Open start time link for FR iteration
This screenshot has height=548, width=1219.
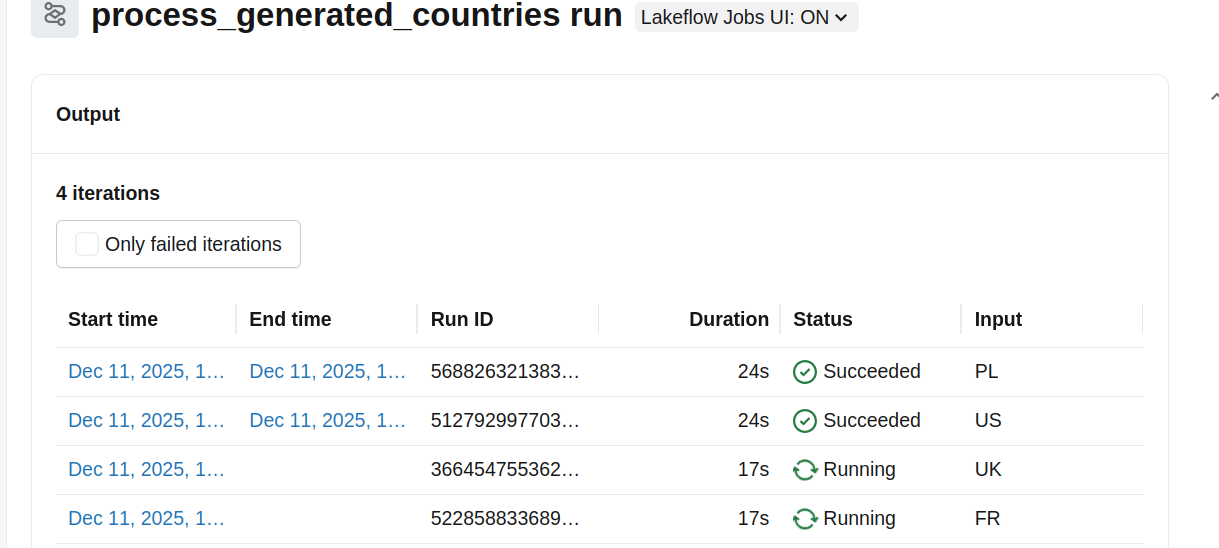point(146,519)
